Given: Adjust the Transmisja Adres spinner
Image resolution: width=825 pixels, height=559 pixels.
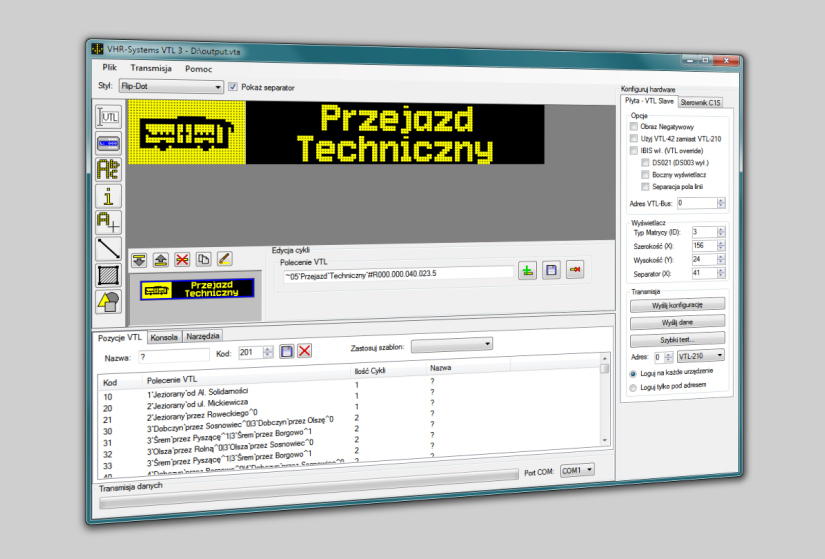Looking at the screenshot, I should pyautogui.click(x=669, y=357).
